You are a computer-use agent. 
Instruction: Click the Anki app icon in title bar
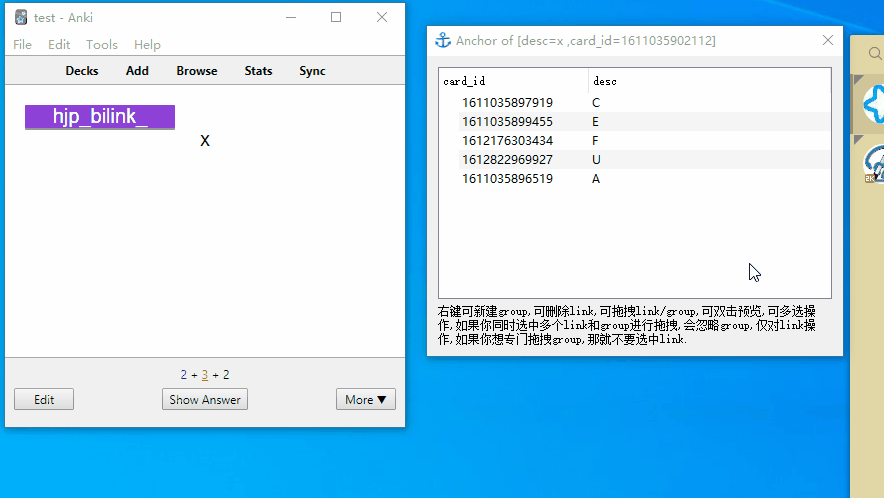coord(21,17)
